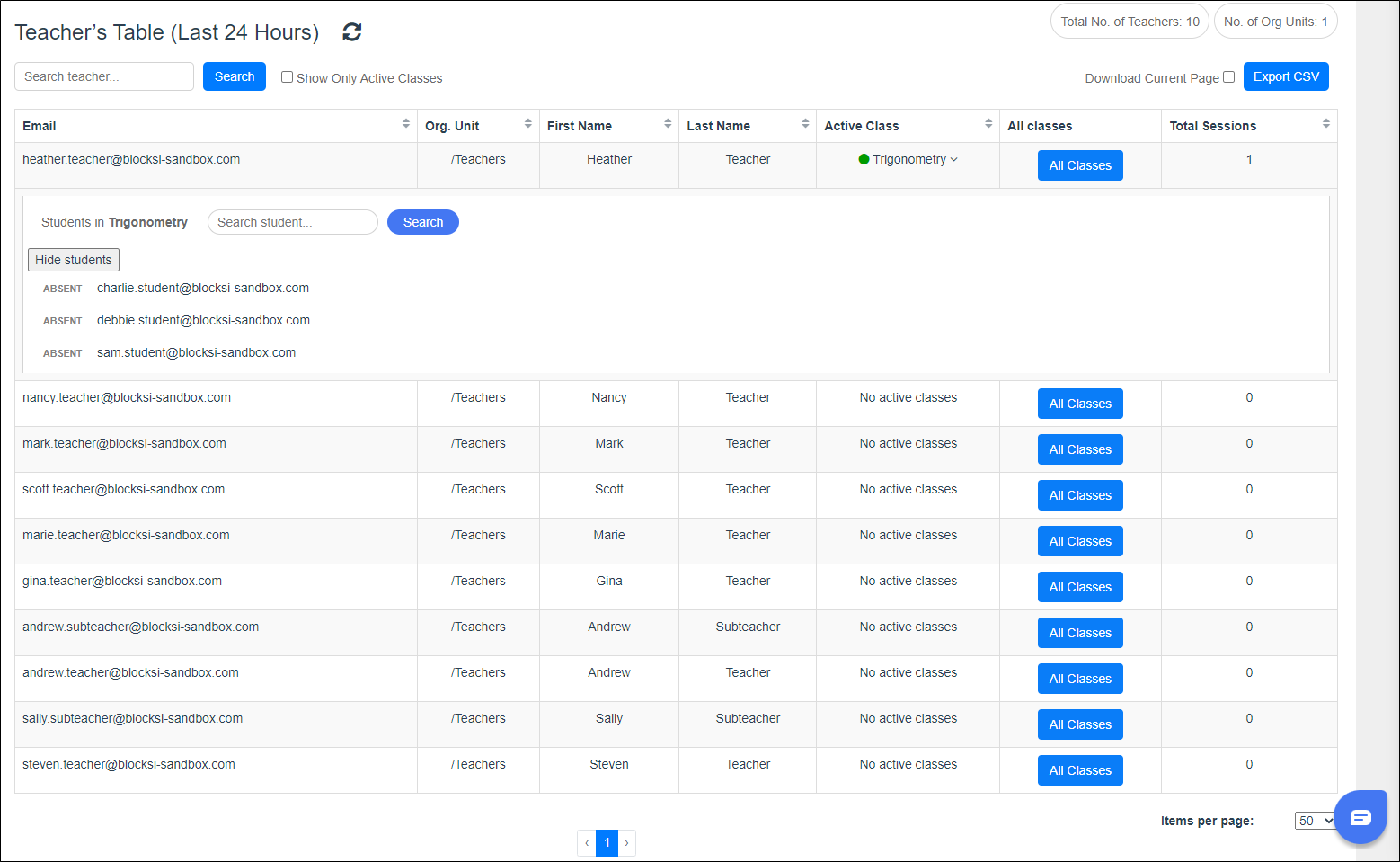Image resolution: width=1400 pixels, height=862 pixels.
Task: Go to next page arrow in pagination
Action: point(626,843)
